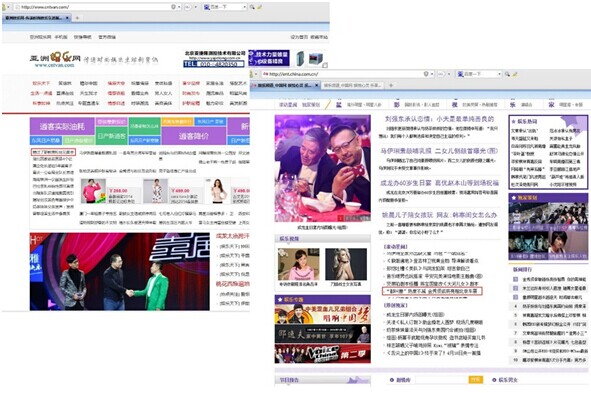Click the 家 section nav icon

[551, 104]
